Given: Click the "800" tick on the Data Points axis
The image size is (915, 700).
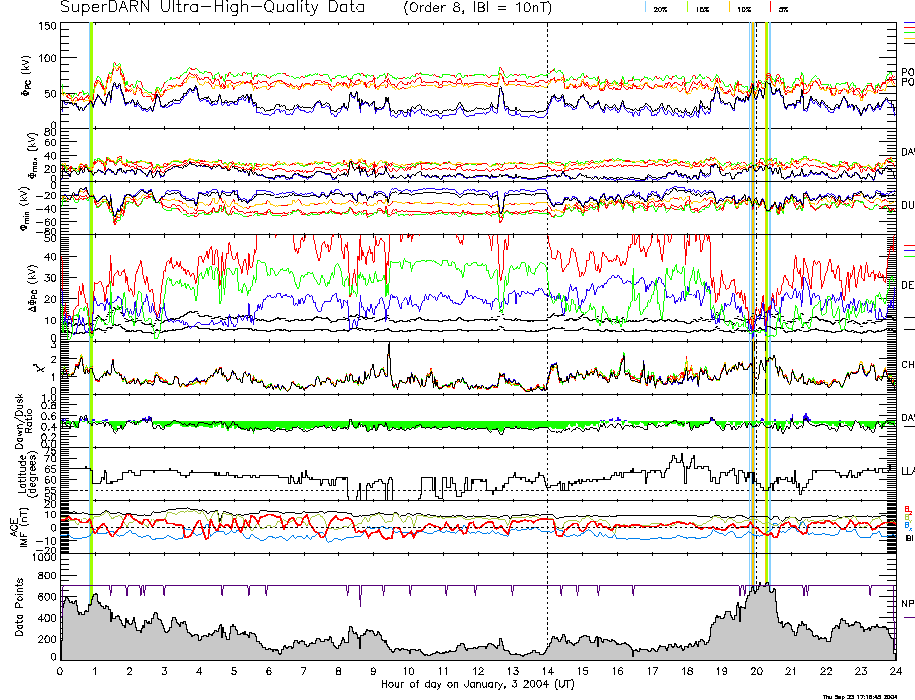Looking at the screenshot, I should [47, 576].
